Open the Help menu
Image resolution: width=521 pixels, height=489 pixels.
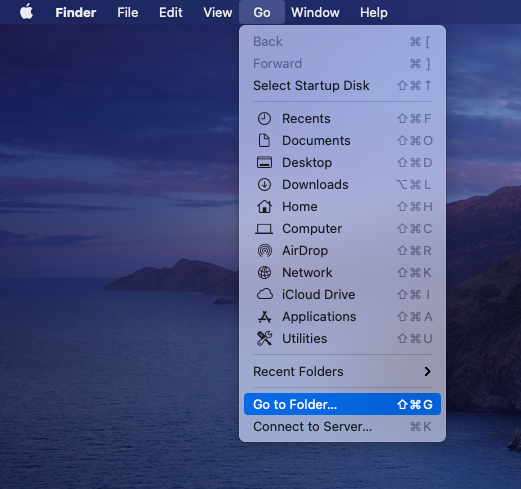(x=374, y=12)
